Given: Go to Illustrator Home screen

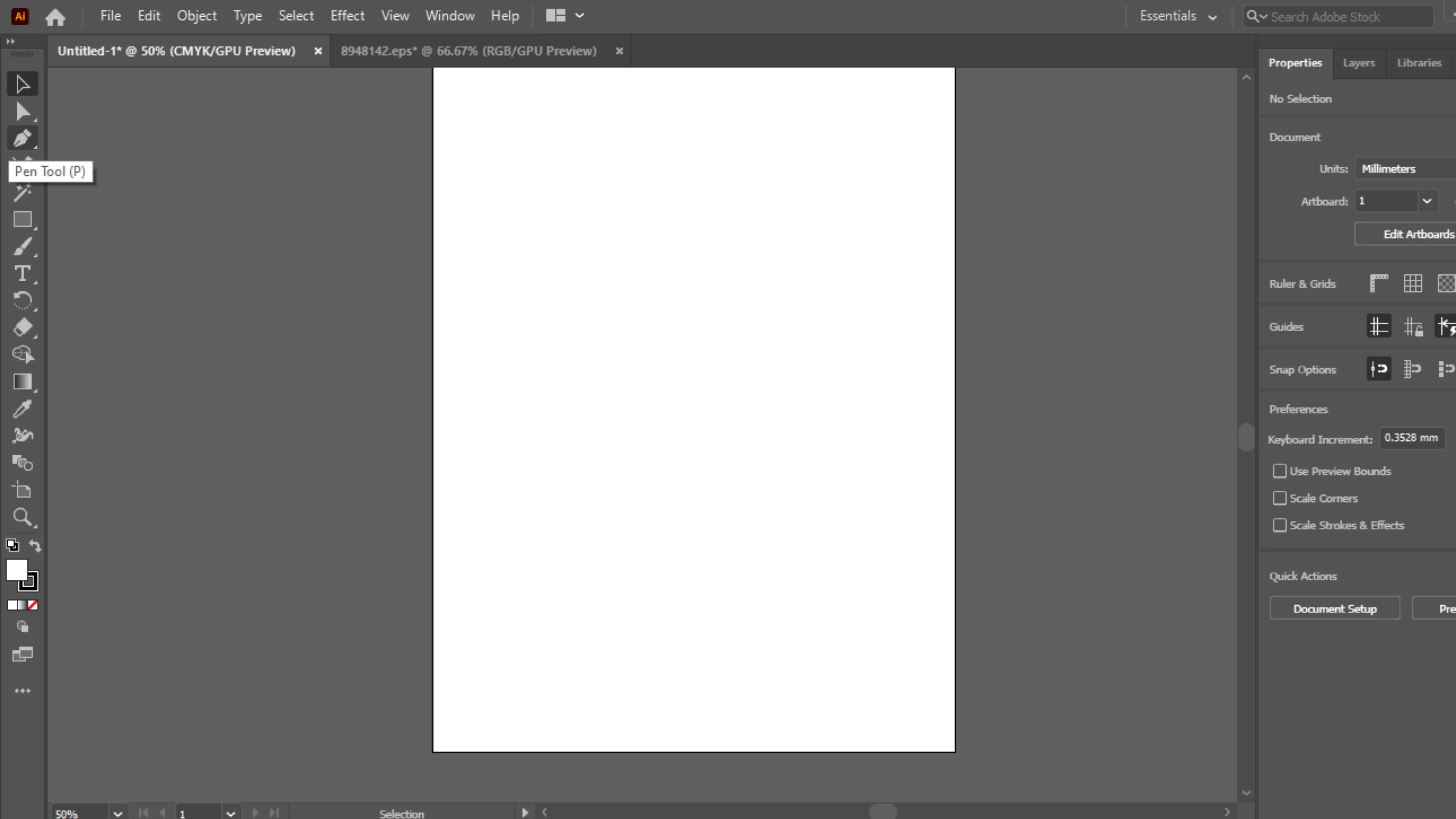Looking at the screenshot, I should tap(55, 17).
